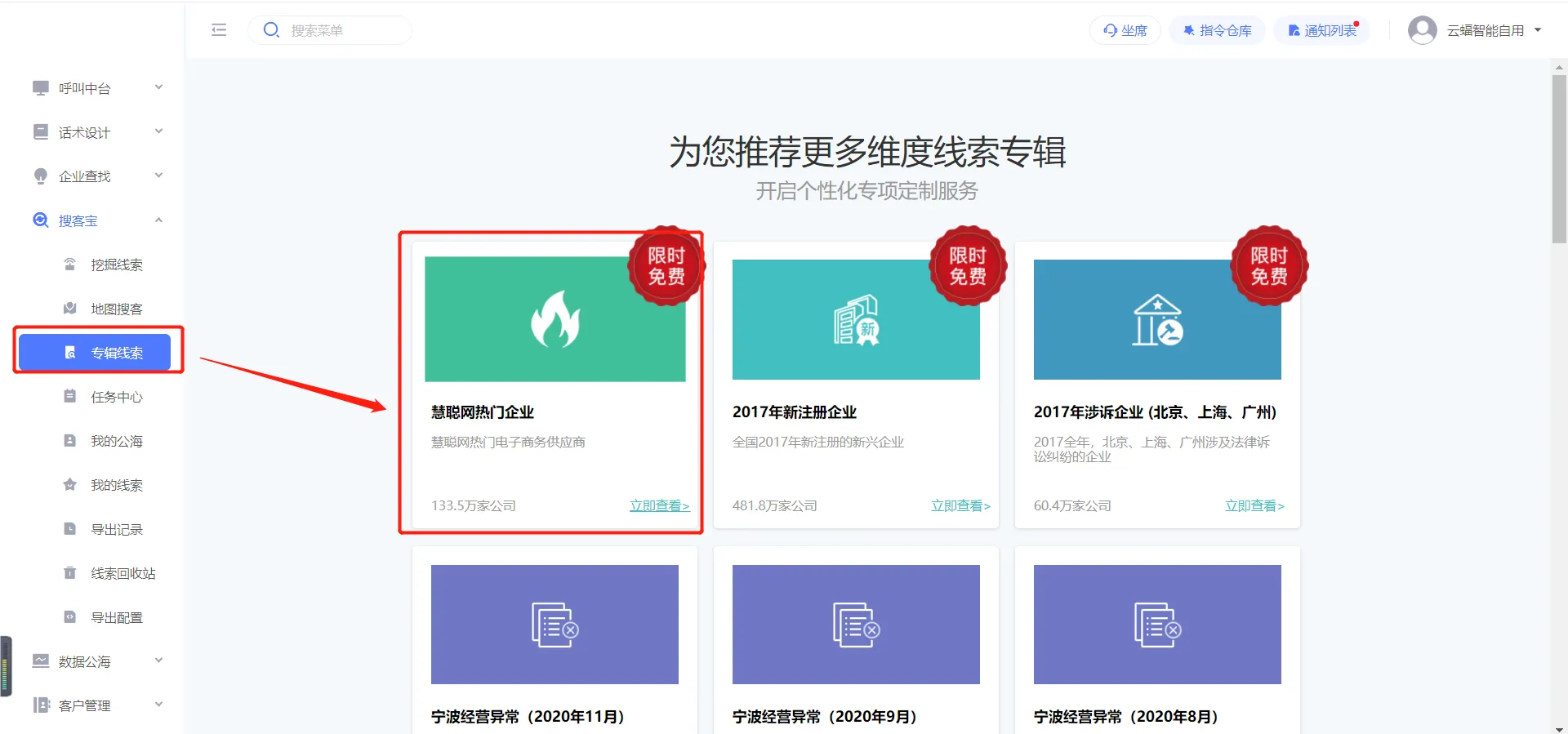The height and width of the screenshot is (734, 1568).
Task: Click the 线索回收站 trash icon
Action: pyautogui.click(x=70, y=572)
